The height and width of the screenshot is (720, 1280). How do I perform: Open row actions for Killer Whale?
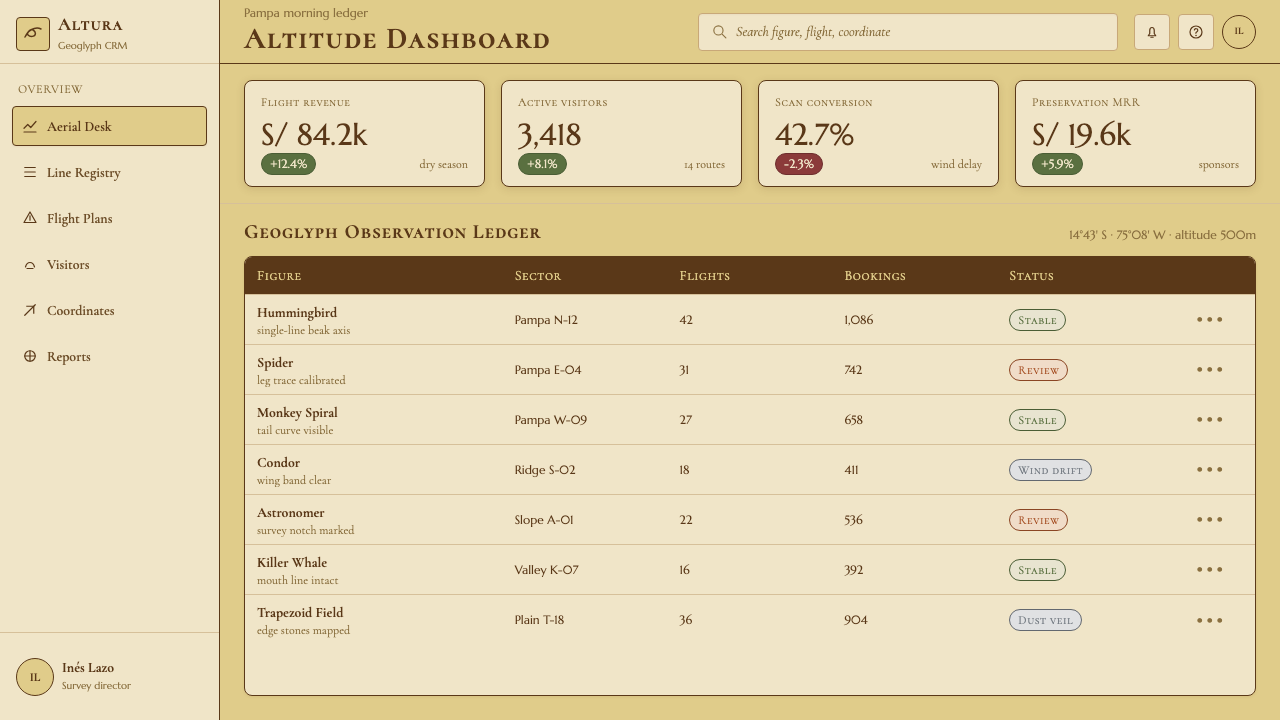(1210, 570)
